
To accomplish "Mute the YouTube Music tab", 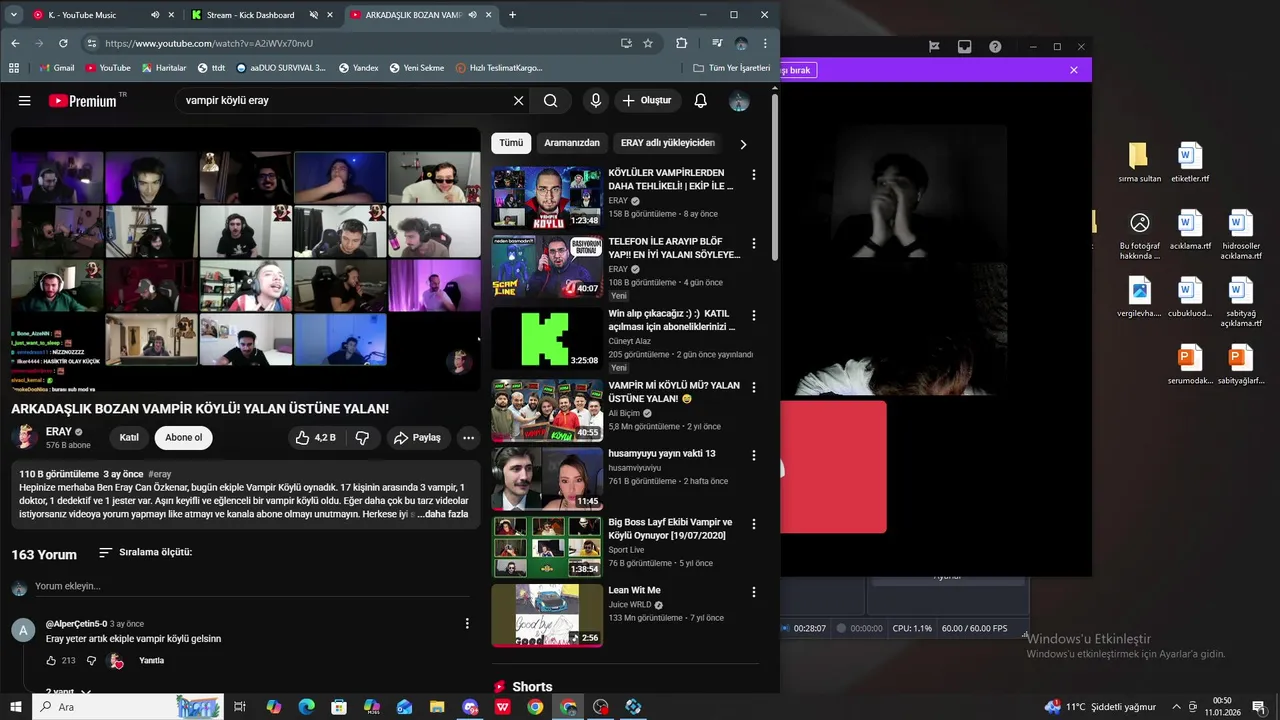I will pyautogui.click(x=155, y=15).
